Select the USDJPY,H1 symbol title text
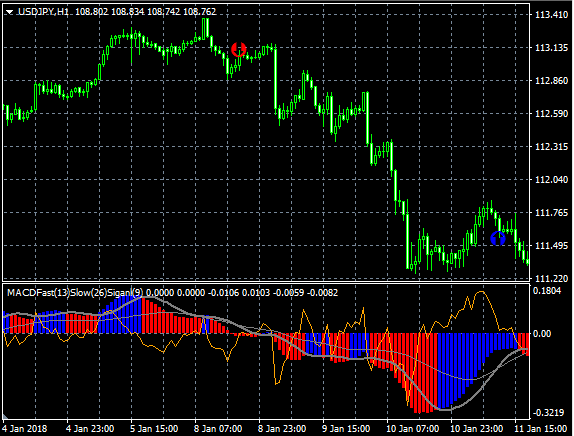The image size is (574, 436). 43,12
